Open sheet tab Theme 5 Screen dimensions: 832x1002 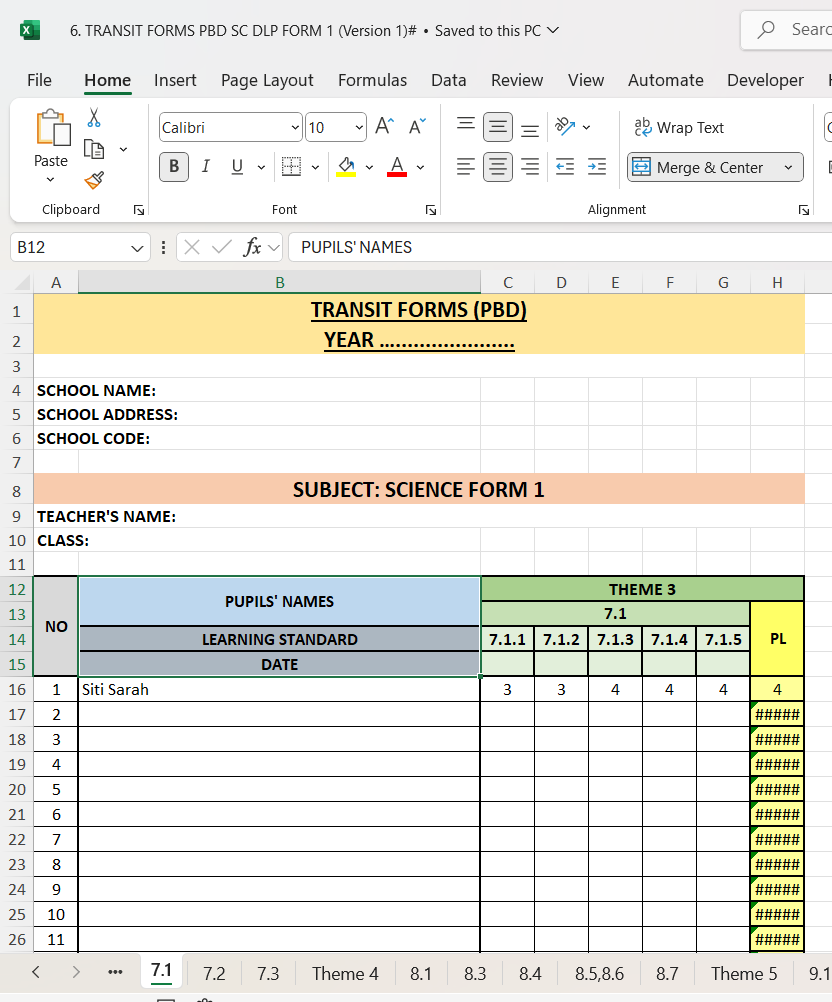pos(744,974)
